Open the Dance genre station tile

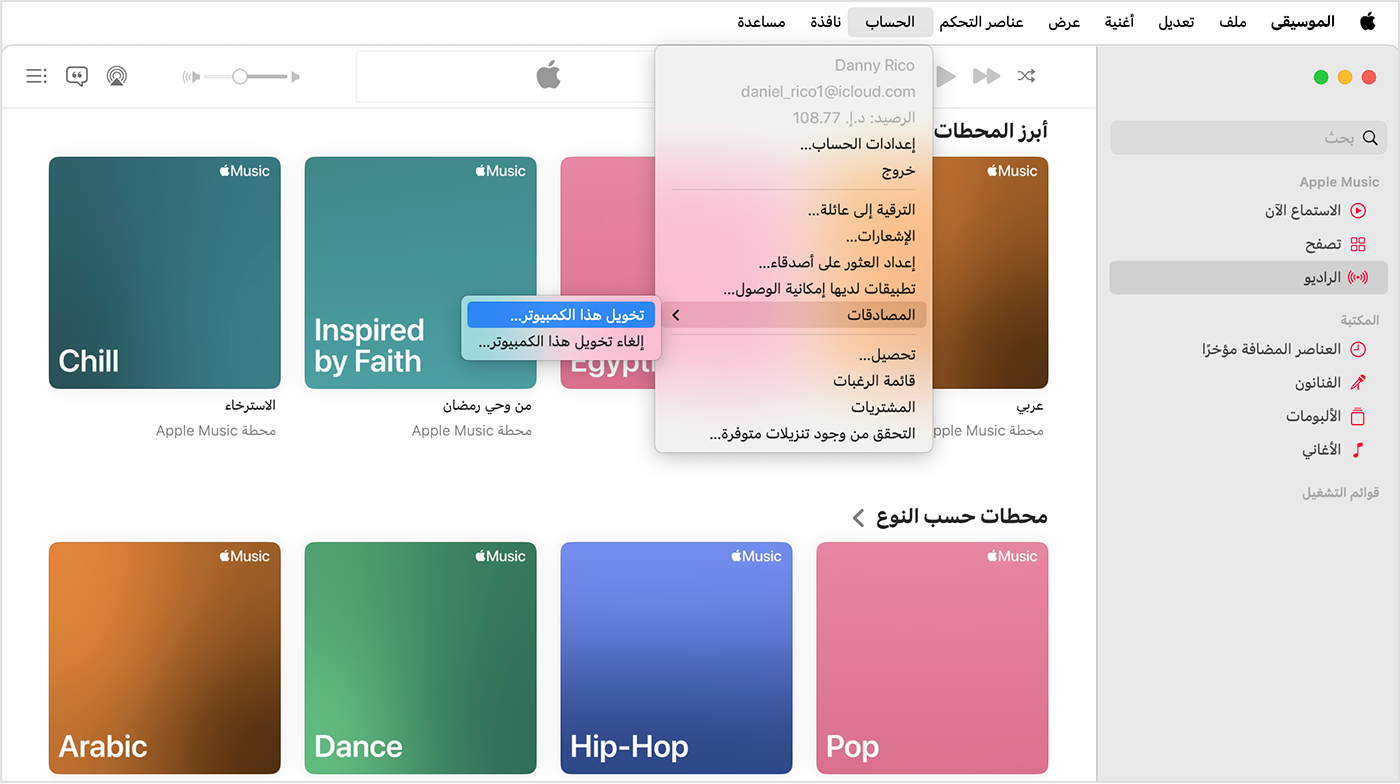(x=421, y=658)
